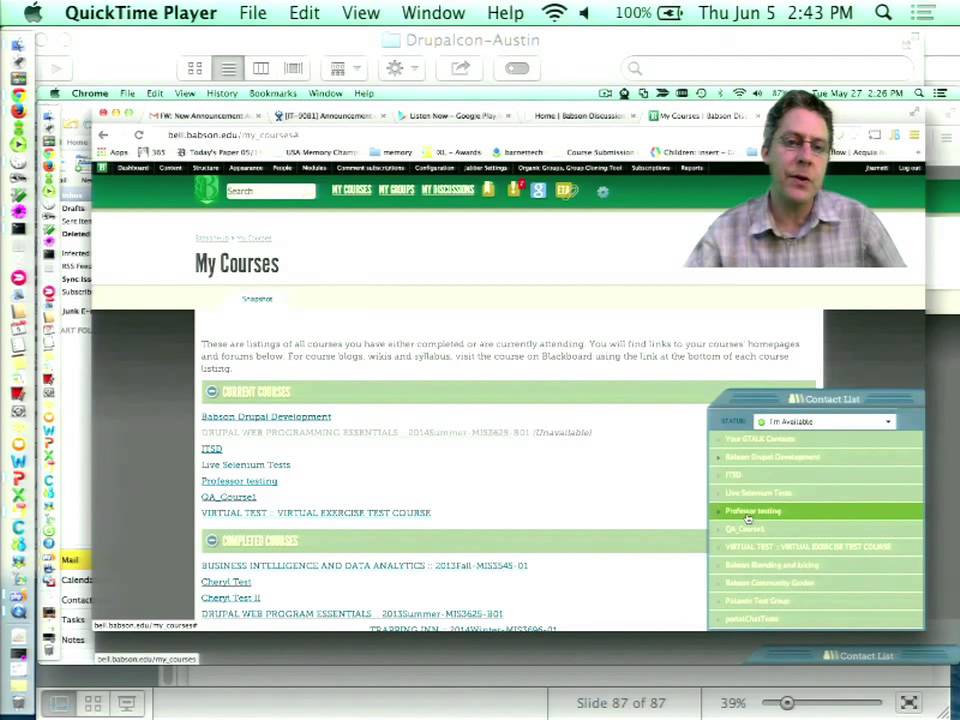This screenshot has height=720, width=960.
Task: Click the alerts icon with red badge
Action: coord(516,189)
